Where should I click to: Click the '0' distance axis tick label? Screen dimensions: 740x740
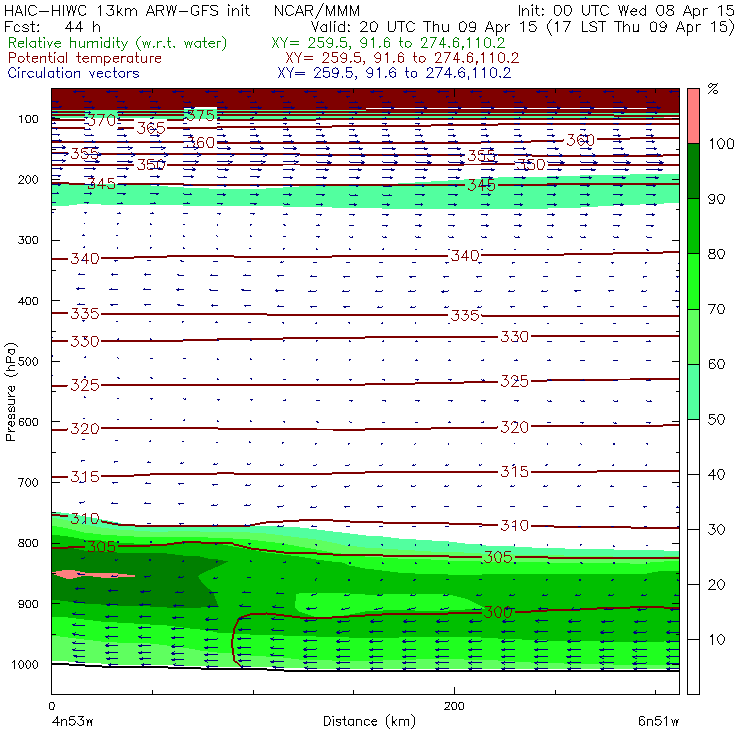(52, 706)
